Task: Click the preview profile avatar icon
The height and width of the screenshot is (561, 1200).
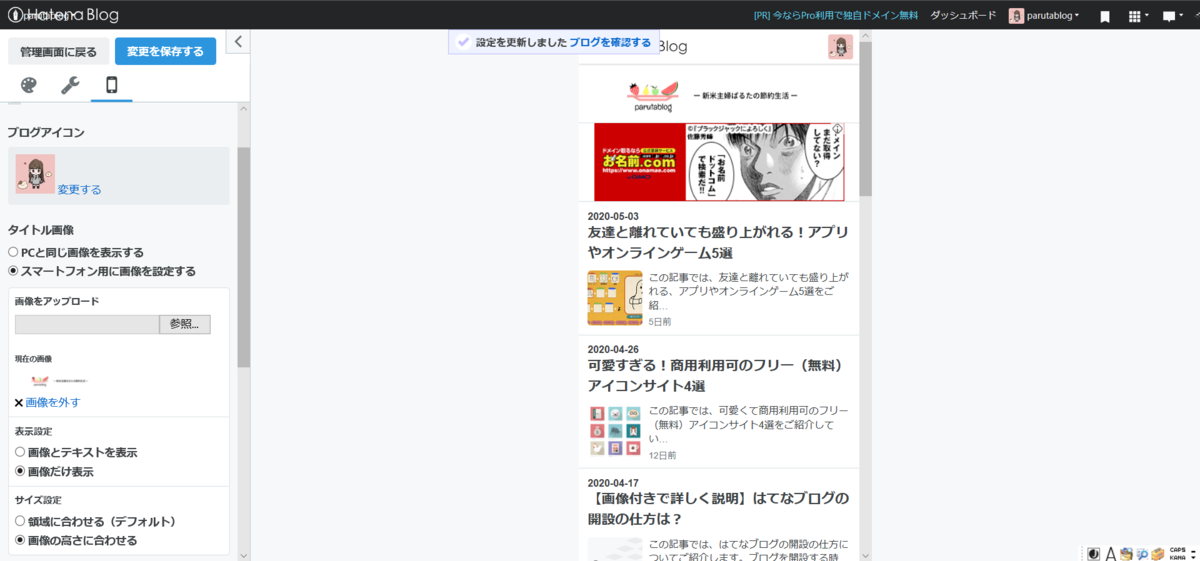Action: (840, 46)
